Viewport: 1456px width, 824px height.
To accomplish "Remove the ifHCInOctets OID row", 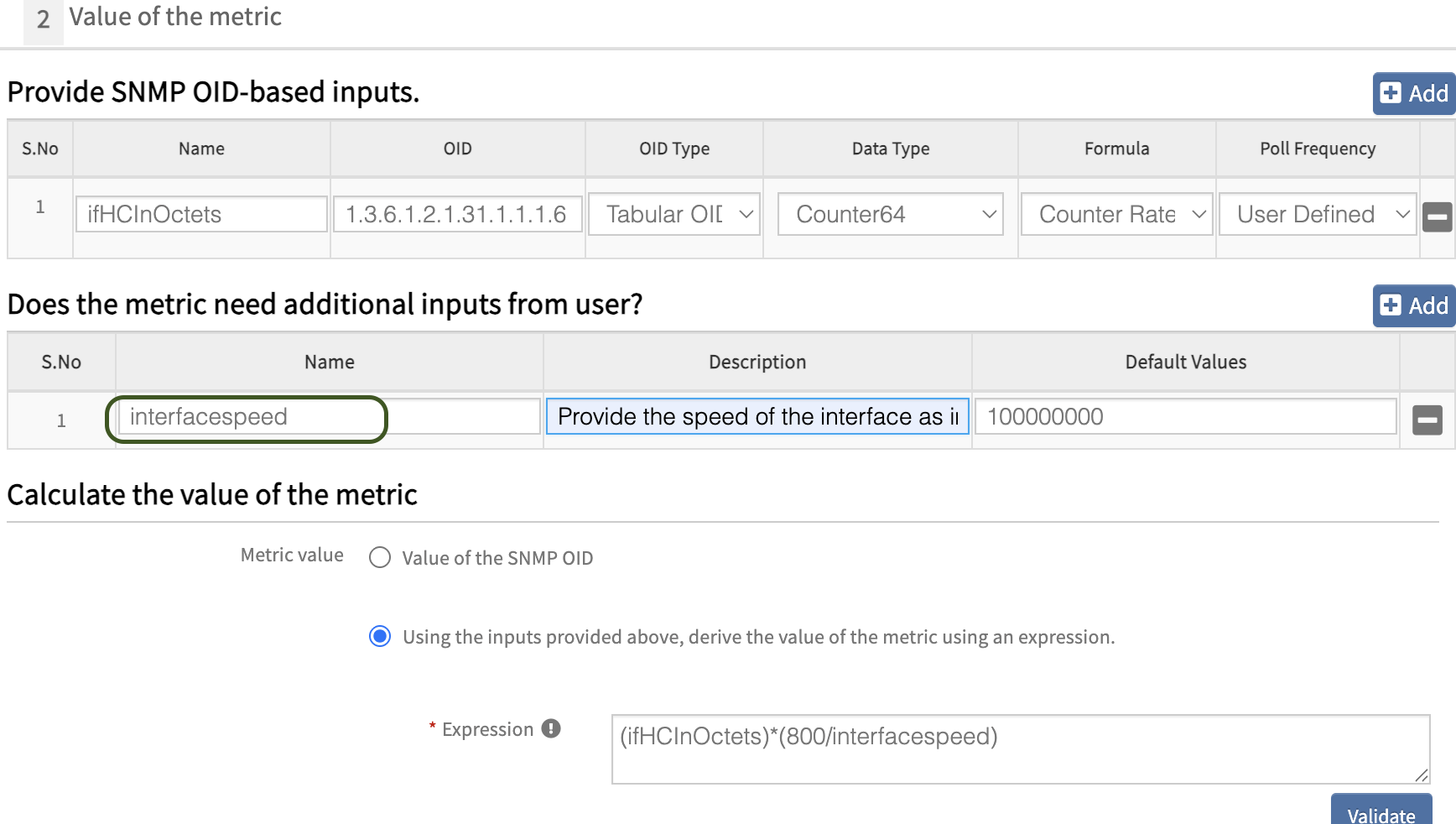I will point(1437,216).
